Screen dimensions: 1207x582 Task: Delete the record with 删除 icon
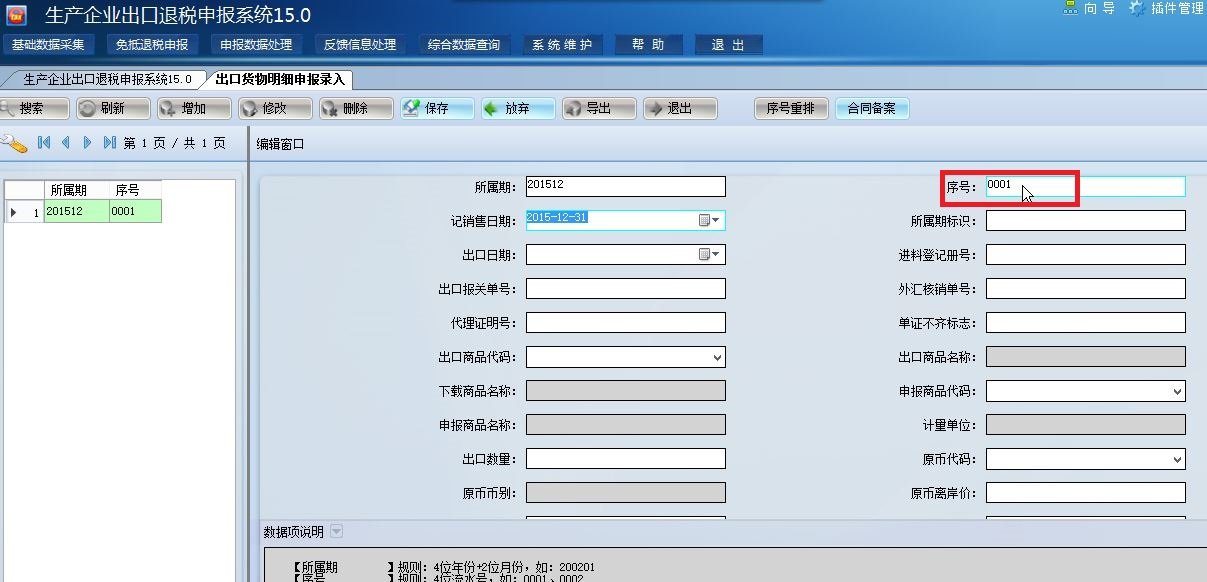coord(357,108)
